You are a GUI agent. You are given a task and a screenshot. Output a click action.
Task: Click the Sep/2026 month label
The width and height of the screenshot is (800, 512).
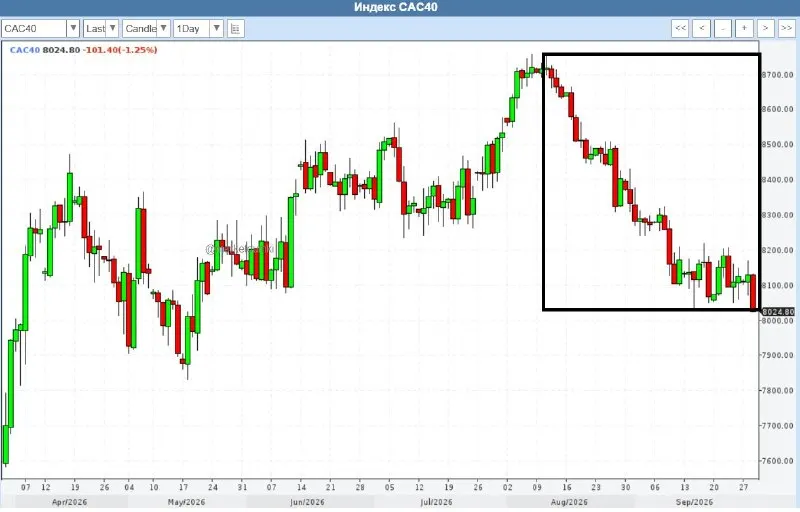point(694,502)
